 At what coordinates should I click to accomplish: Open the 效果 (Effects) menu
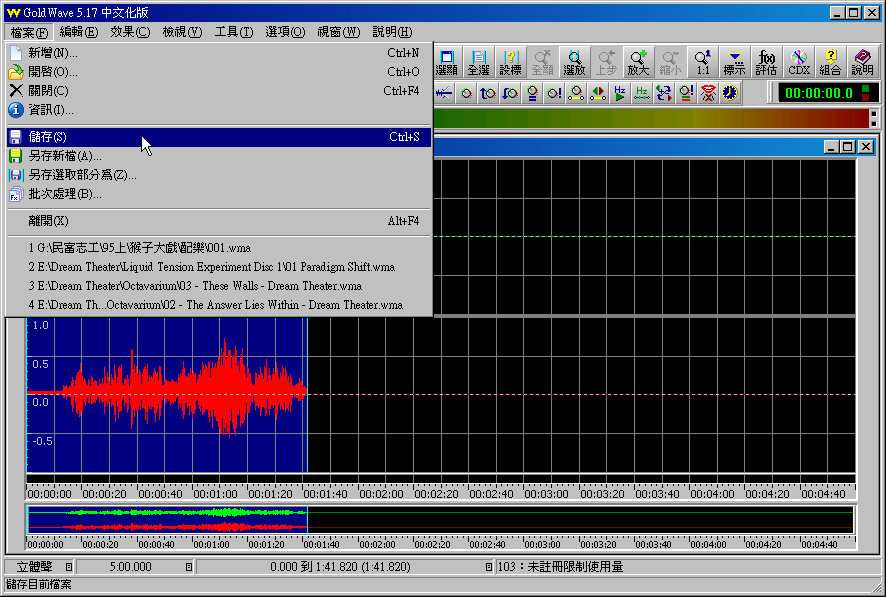point(129,32)
